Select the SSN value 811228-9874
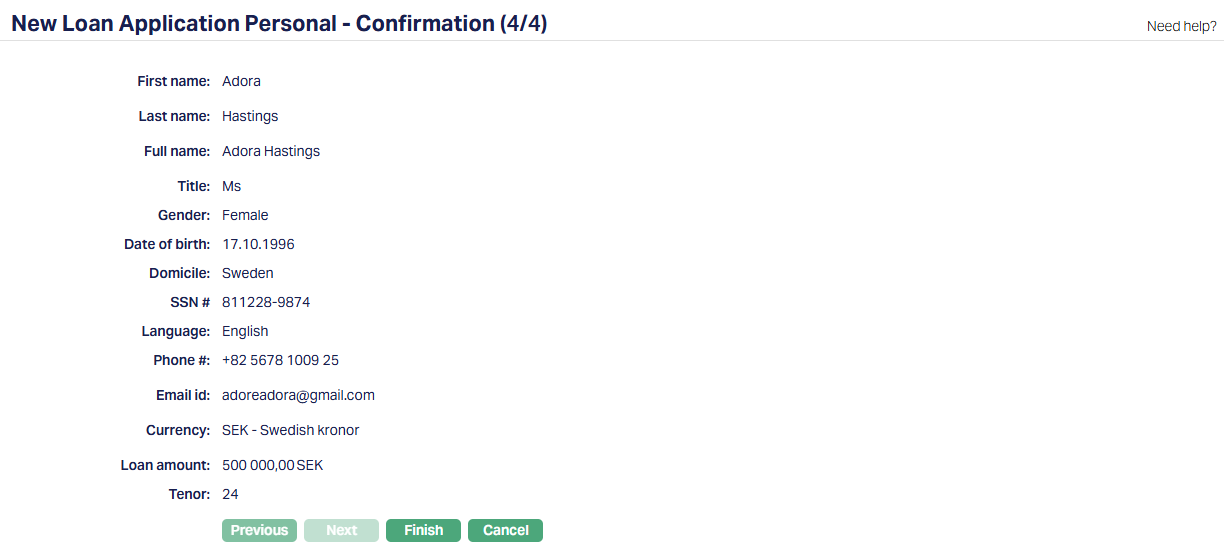 click(x=266, y=302)
